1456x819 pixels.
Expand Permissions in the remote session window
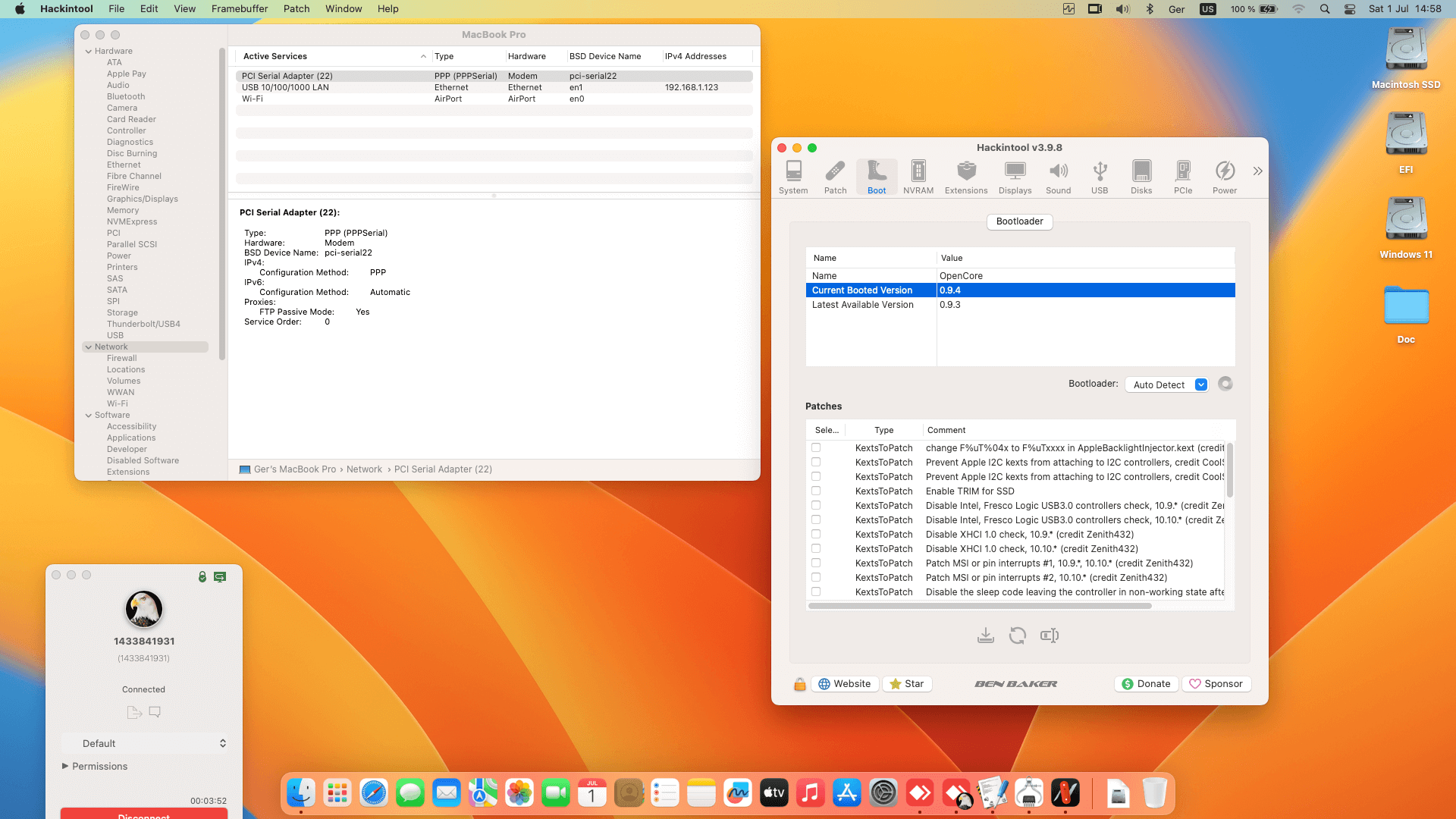(65, 766)
